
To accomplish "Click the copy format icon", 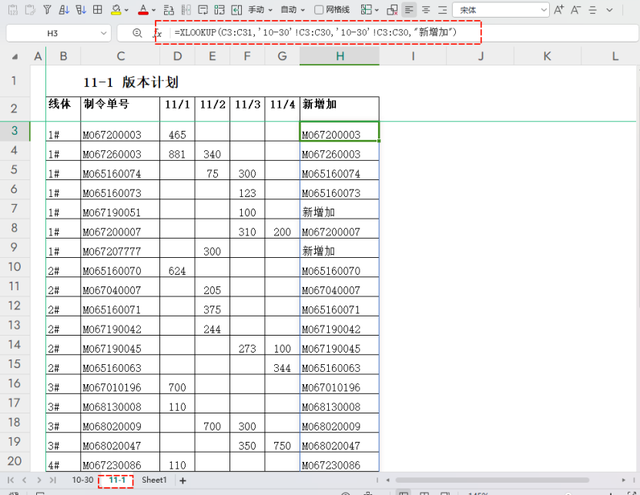I will [30, 9].
